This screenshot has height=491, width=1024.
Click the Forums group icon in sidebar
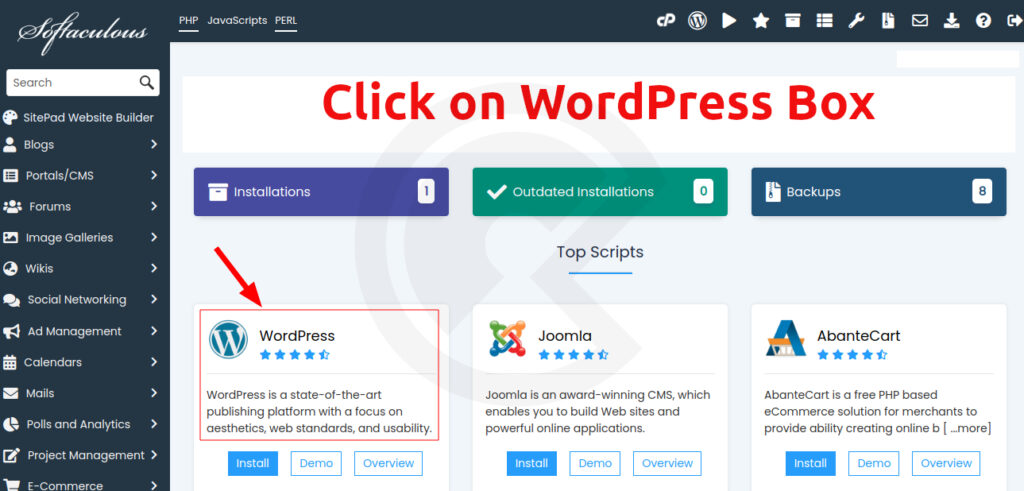click(x=12, y=206)
